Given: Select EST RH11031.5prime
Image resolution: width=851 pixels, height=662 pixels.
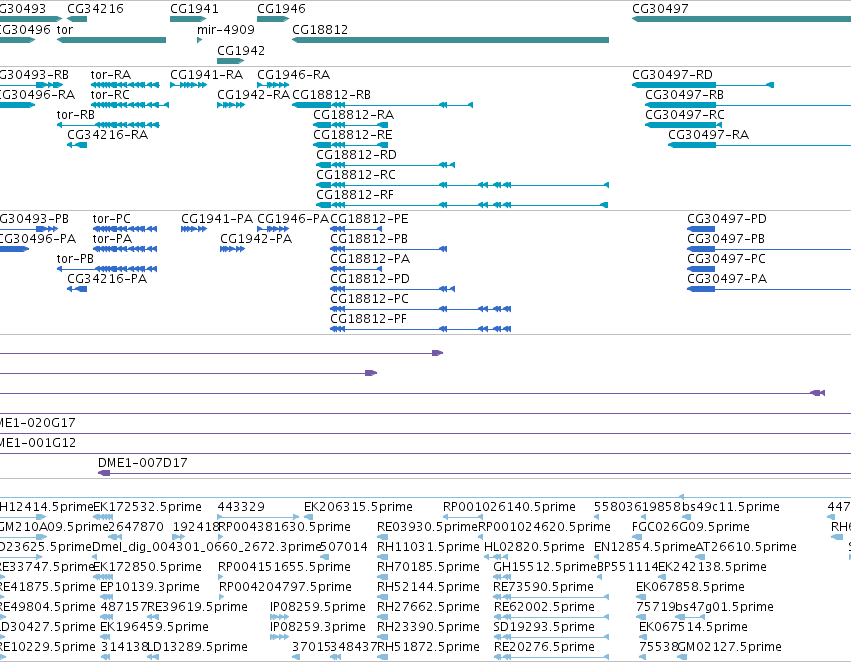Looking at the screenshot, I should point(383,557).
